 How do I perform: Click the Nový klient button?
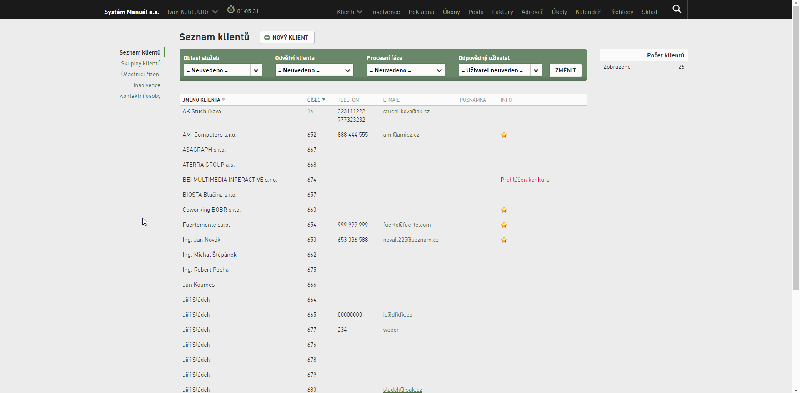pyautogui.click(x=287, y=38)
